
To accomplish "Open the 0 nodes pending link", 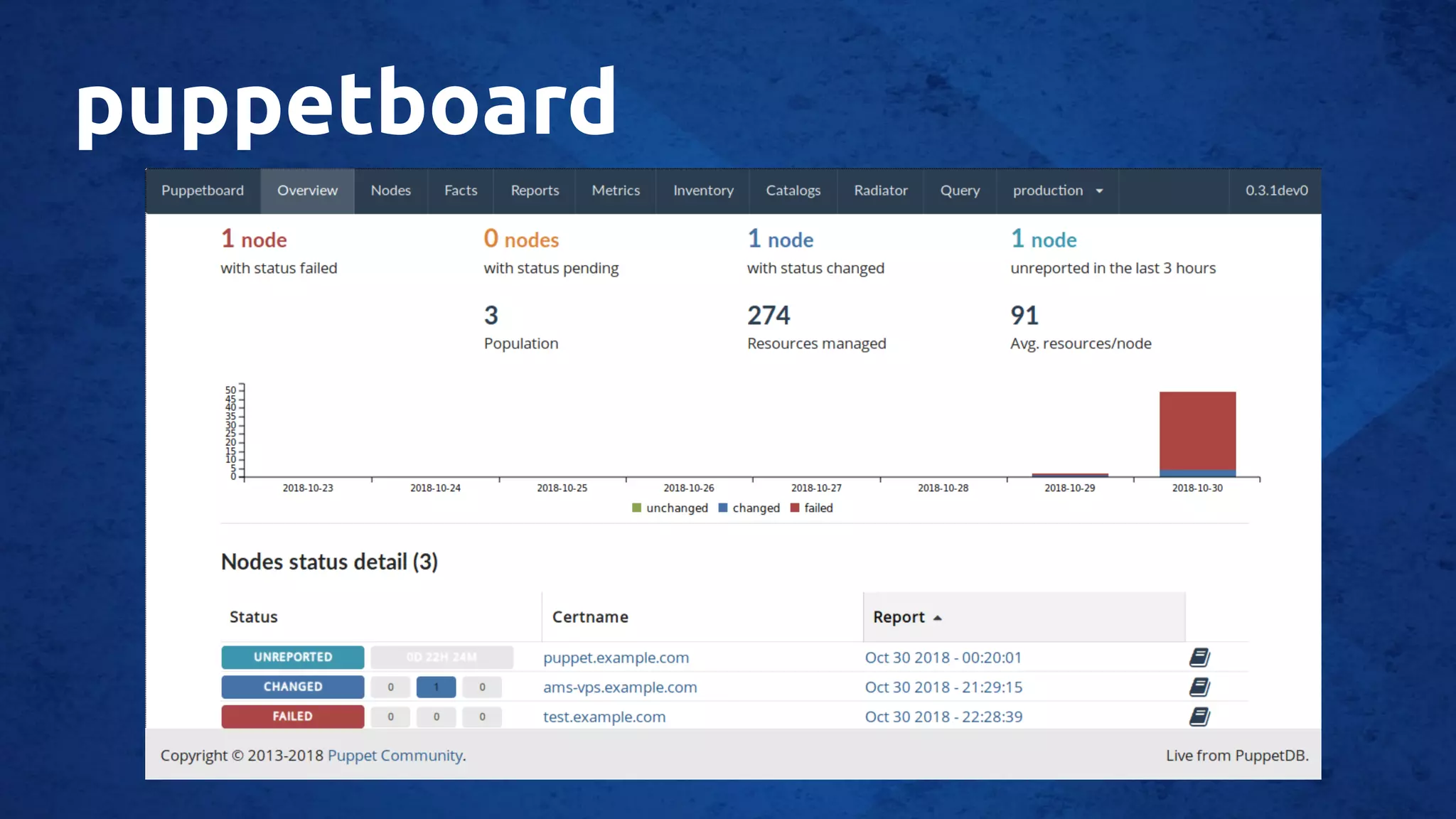I will (x=521, y=239).
